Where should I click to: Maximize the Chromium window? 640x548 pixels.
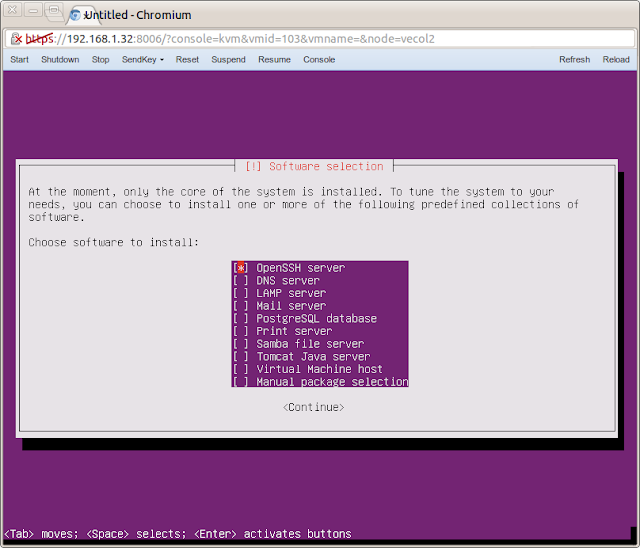pos(53,11)
